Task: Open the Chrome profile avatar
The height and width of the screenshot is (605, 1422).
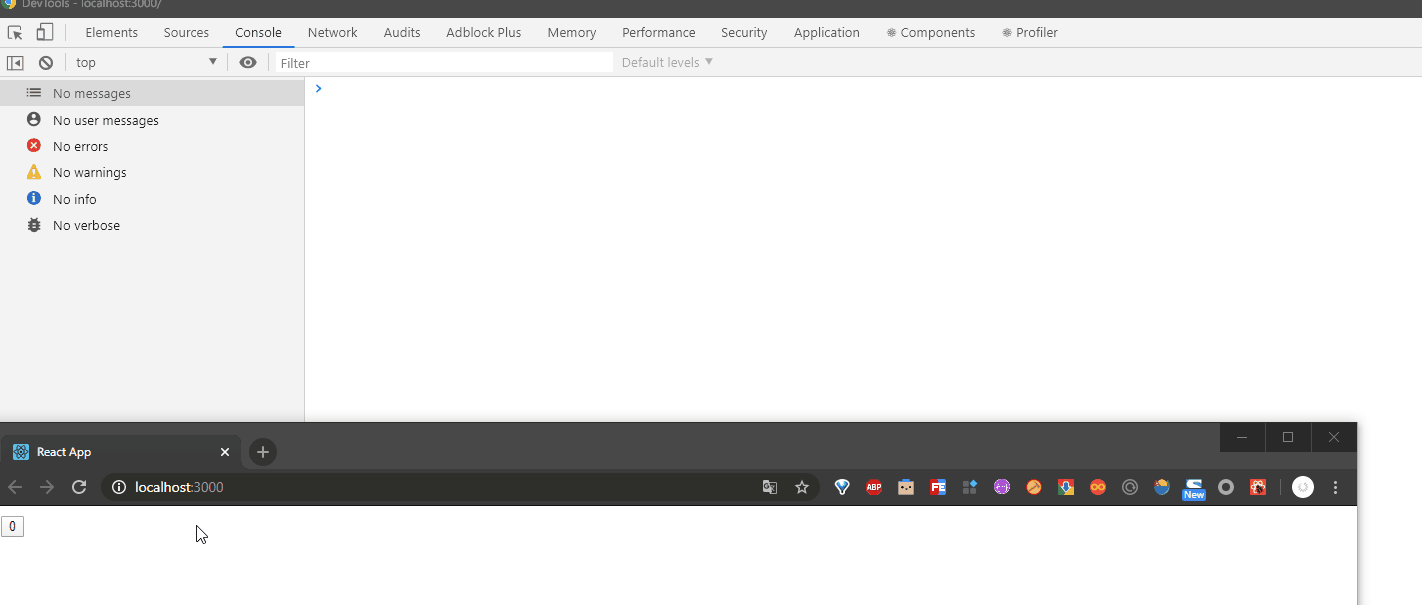Action: 1302,487
